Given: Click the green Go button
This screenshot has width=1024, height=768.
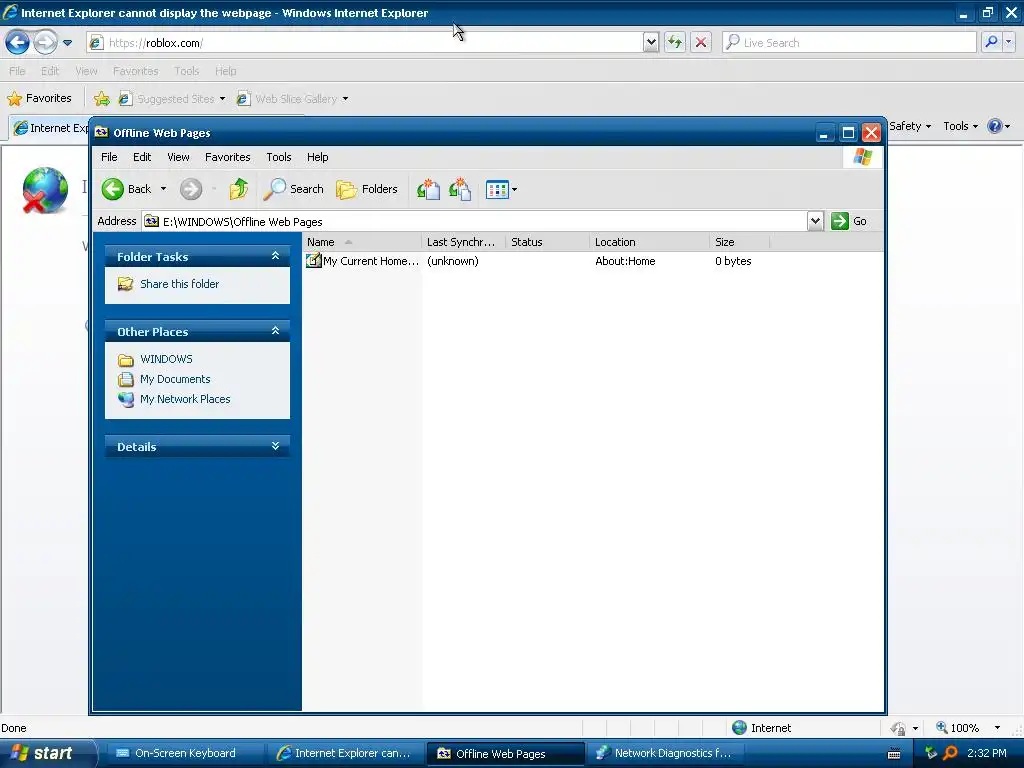Looking at the screenshot, I should coord(849,221).
